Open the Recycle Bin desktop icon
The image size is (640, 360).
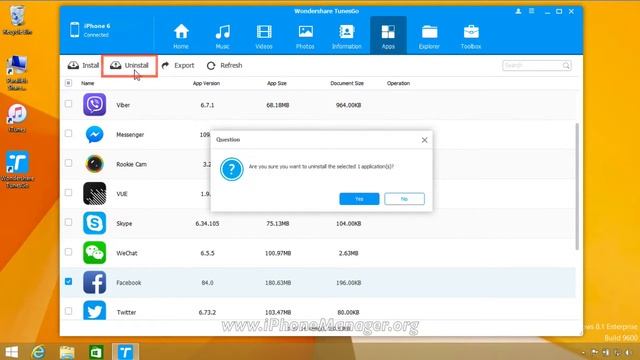click(17, 20)
